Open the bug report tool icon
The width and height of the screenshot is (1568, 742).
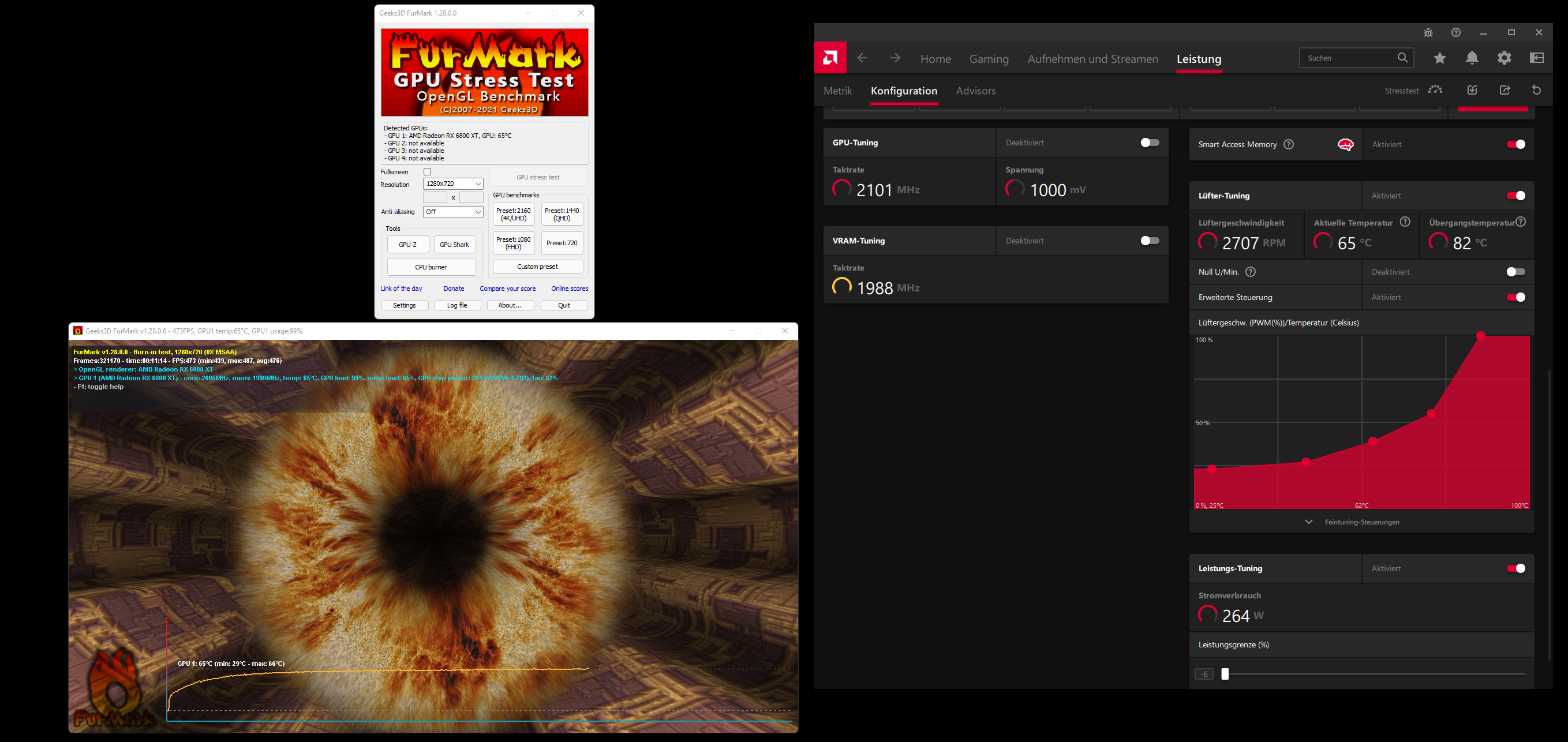[1428, 32]
